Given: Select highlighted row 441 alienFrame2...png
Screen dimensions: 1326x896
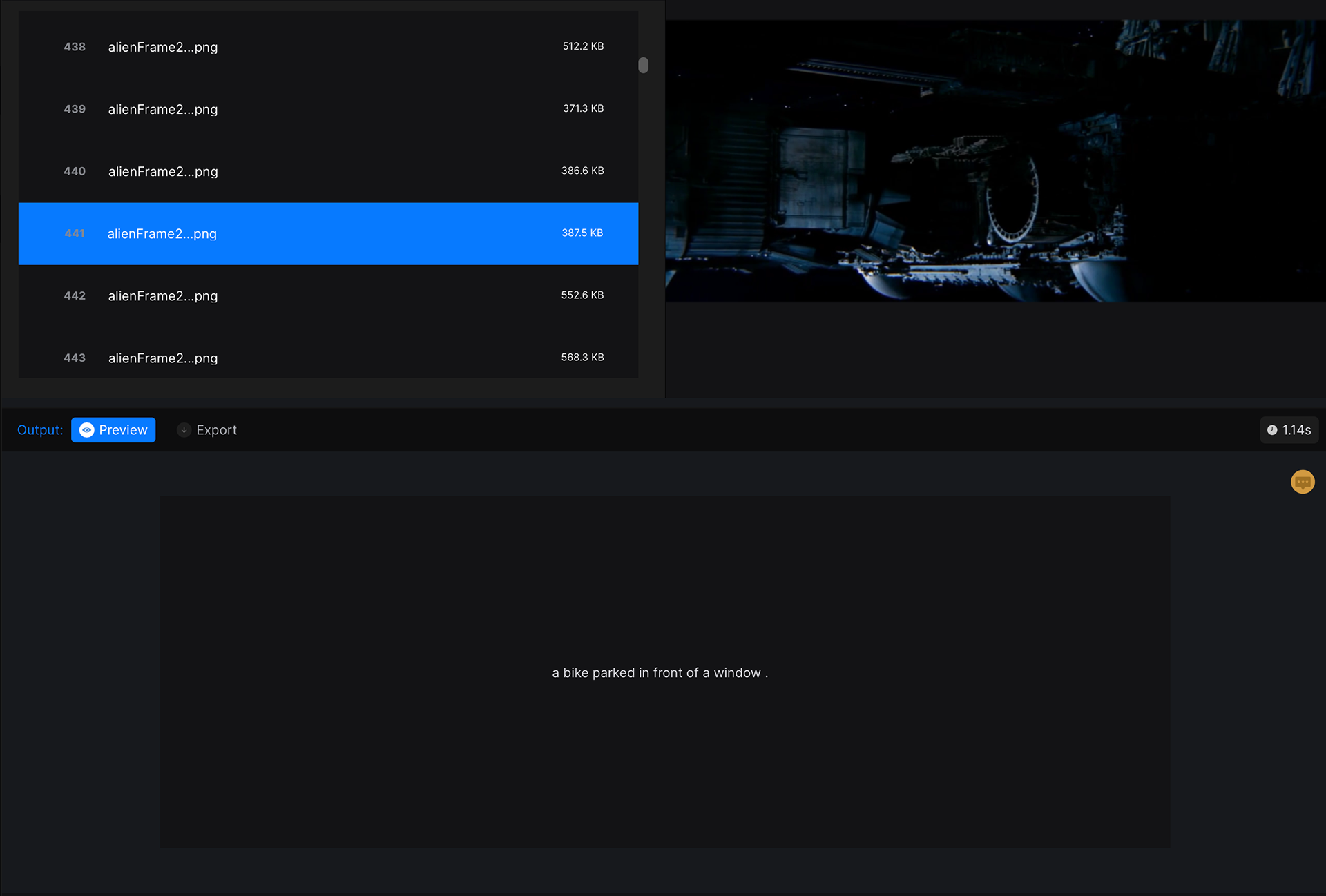Looking at the screenshot, I should tap(328, 233).
